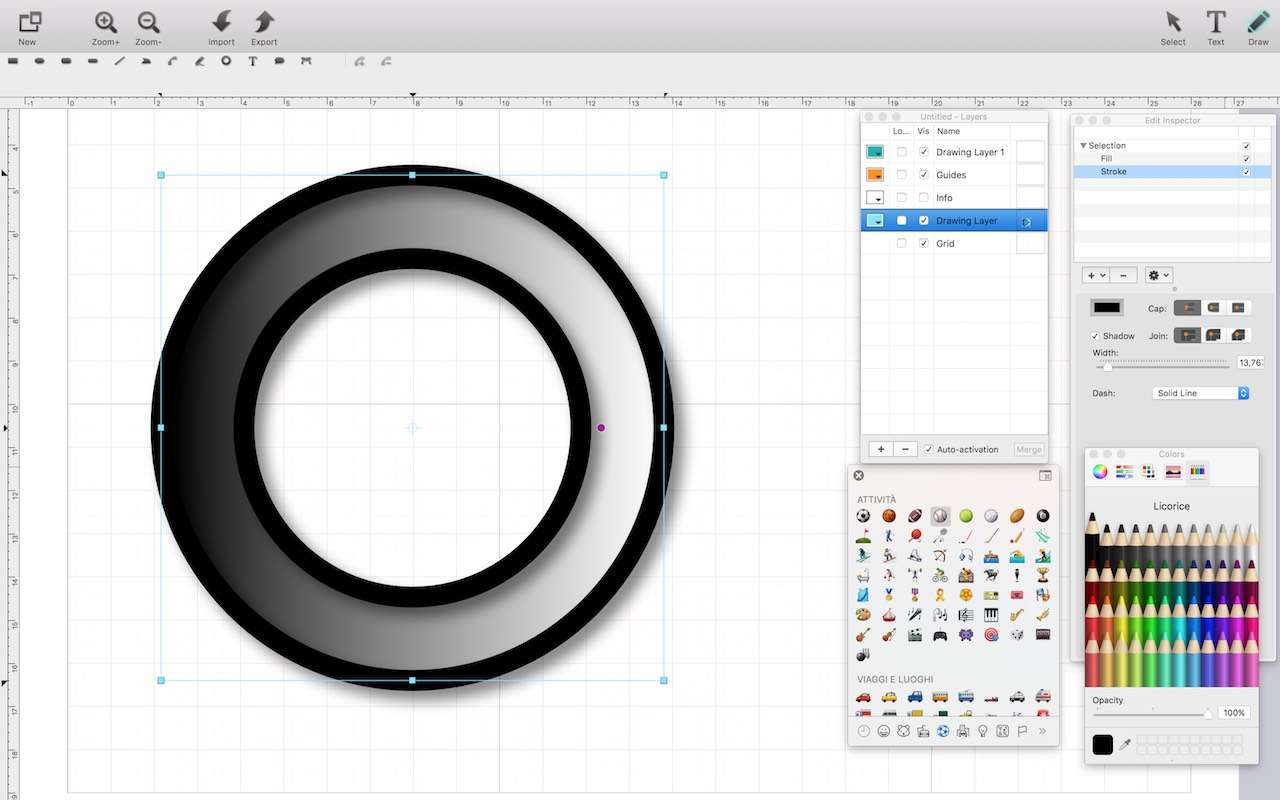Viewport: 1280px width, 800px height.
Task: Choose the straight line drawing tool
Action: point(120,61)
